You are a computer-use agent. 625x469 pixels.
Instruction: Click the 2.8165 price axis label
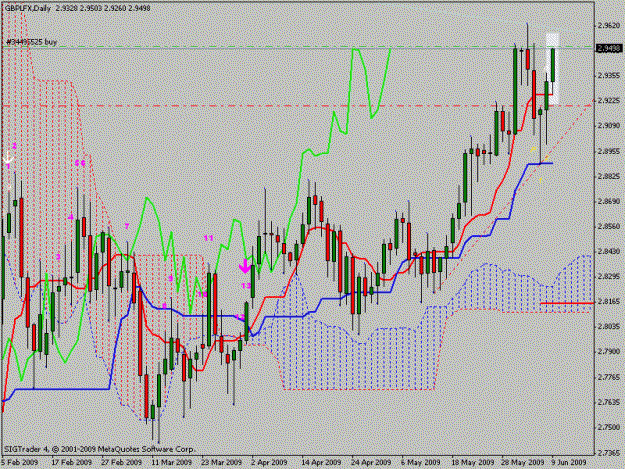609,302
